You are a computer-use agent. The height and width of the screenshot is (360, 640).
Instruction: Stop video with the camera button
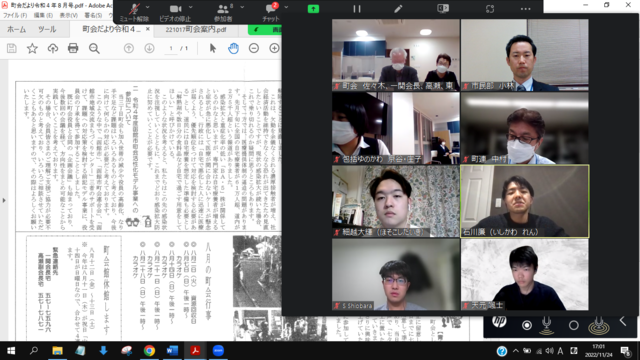[x=175, y=12]
